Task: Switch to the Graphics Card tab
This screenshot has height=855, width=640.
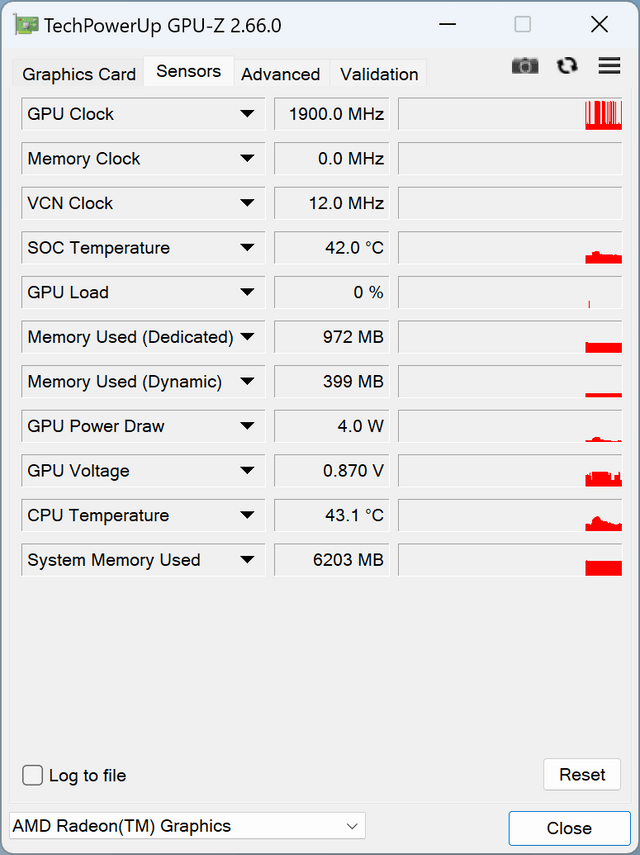Action: pos(79,74)
